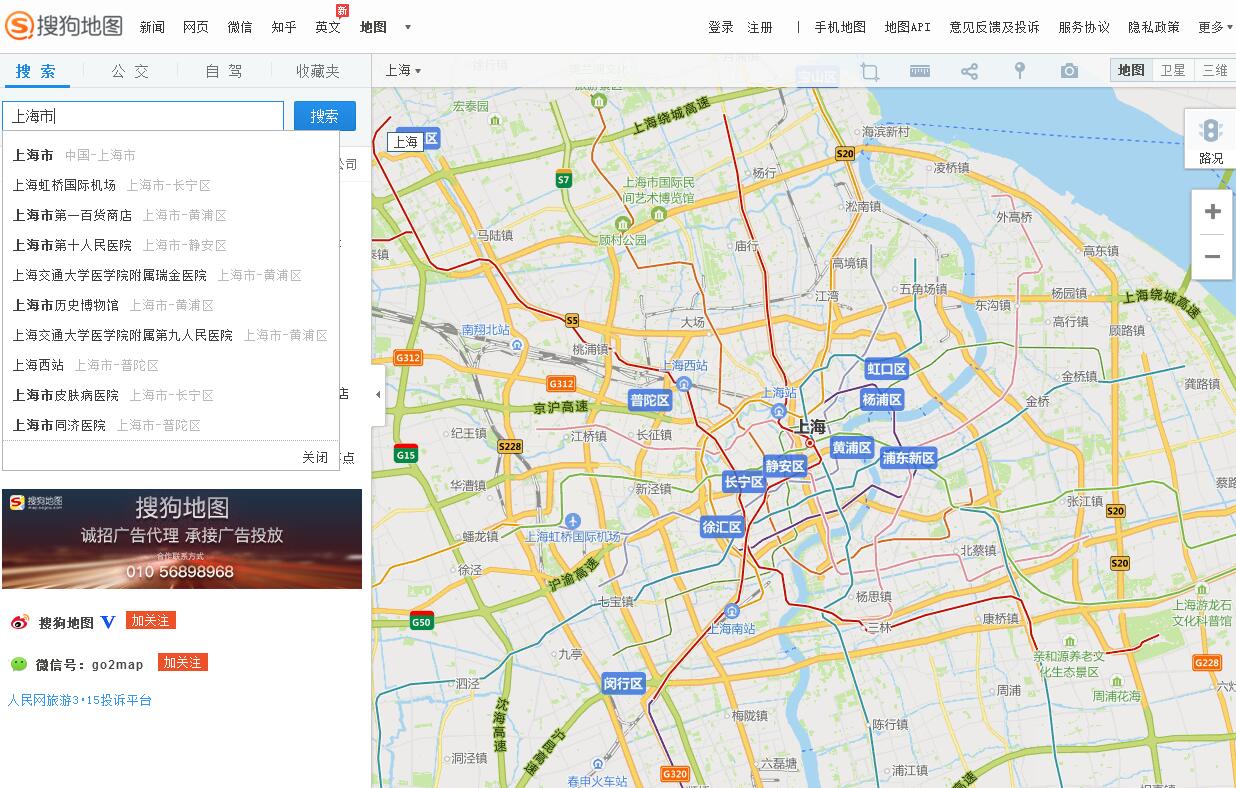Click the map marker pin tool
Viewport: 1236px width, 788px height.
pyautogui.click(x=1019, y=71)
